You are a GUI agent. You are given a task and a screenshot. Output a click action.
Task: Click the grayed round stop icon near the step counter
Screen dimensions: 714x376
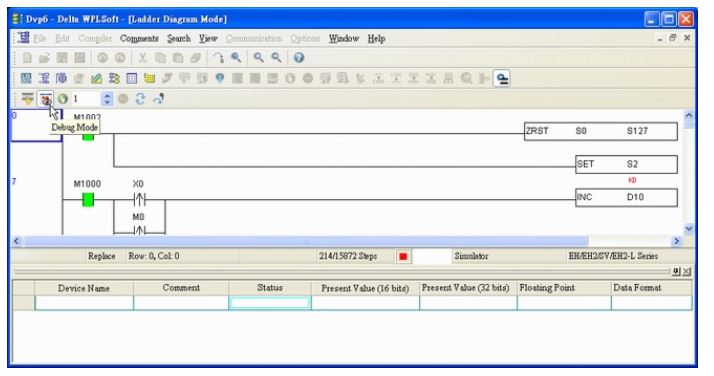pos(123,99)
